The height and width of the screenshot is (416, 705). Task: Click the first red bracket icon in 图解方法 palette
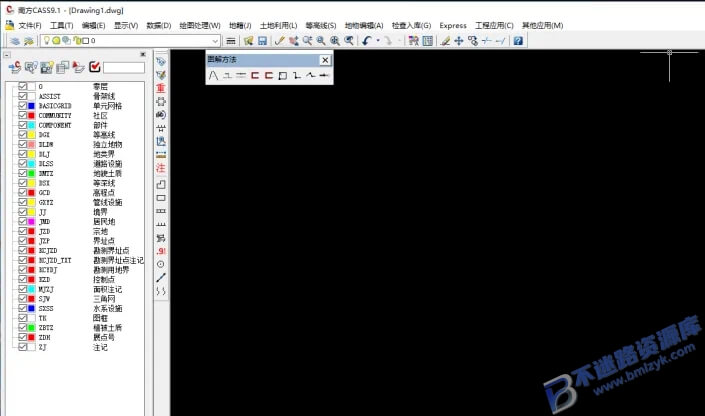point(255,75)
